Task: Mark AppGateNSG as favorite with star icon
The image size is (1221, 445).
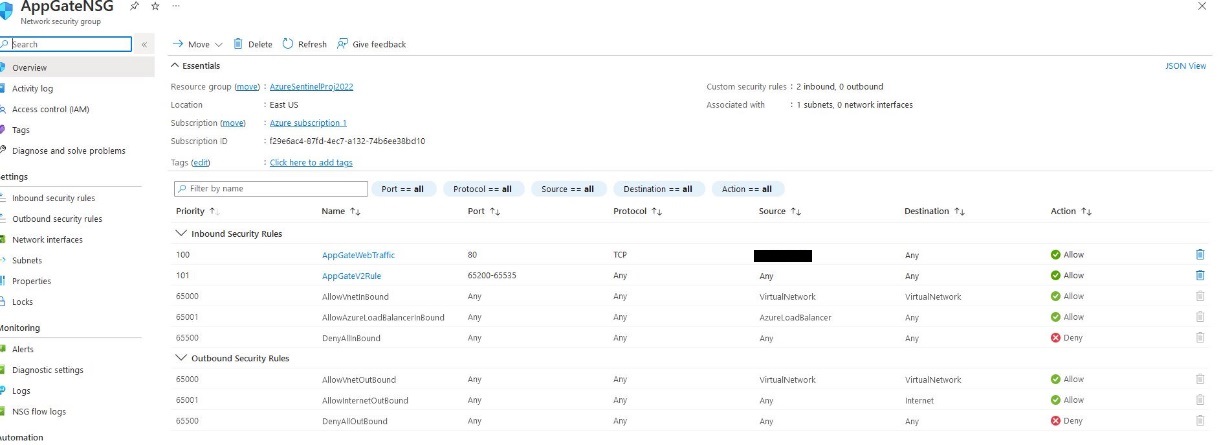Action: 155,6
